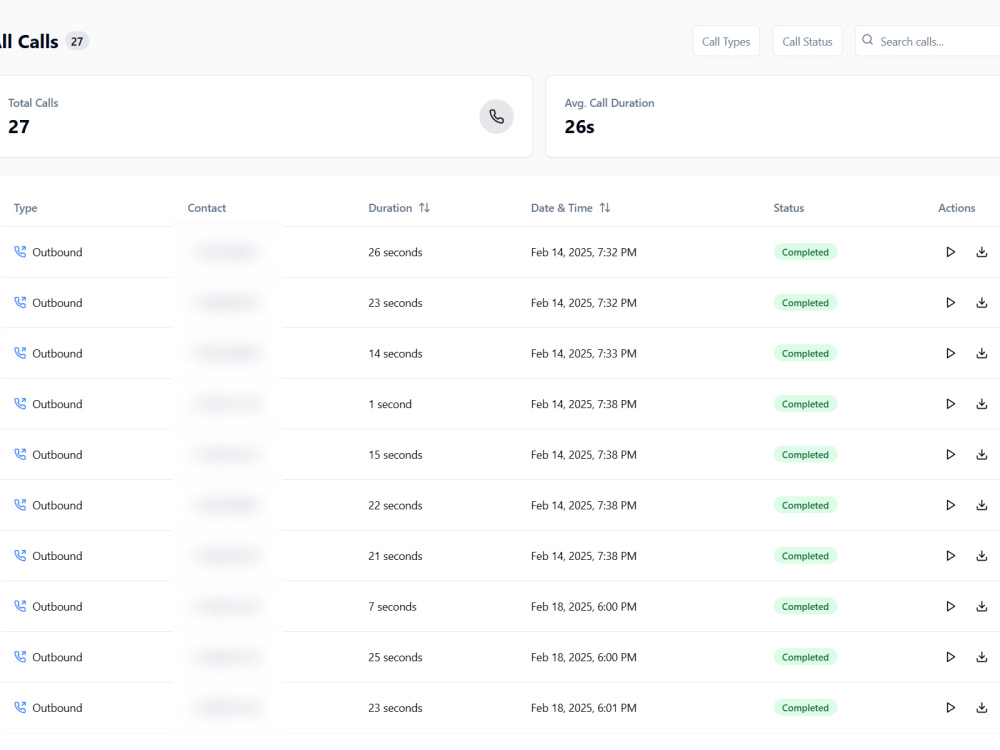Click the Completed badge in the 26 seconds row
The image size is (1000, 750).
pyautogui.click(x=805, y=252)
